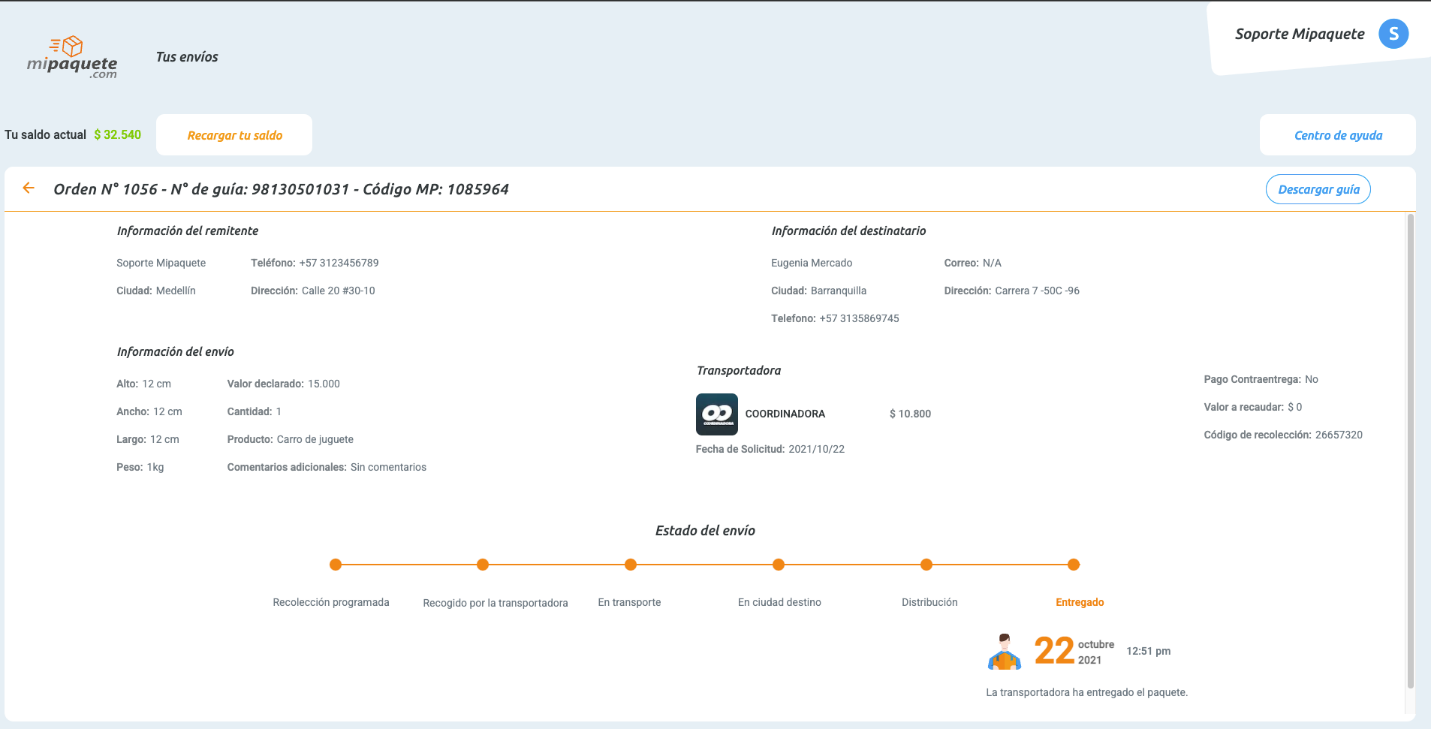Click the Coordinadora carrier logo
Image resolution: width=1431 pixels, height=729 pixels.
[x=717, y=414]
